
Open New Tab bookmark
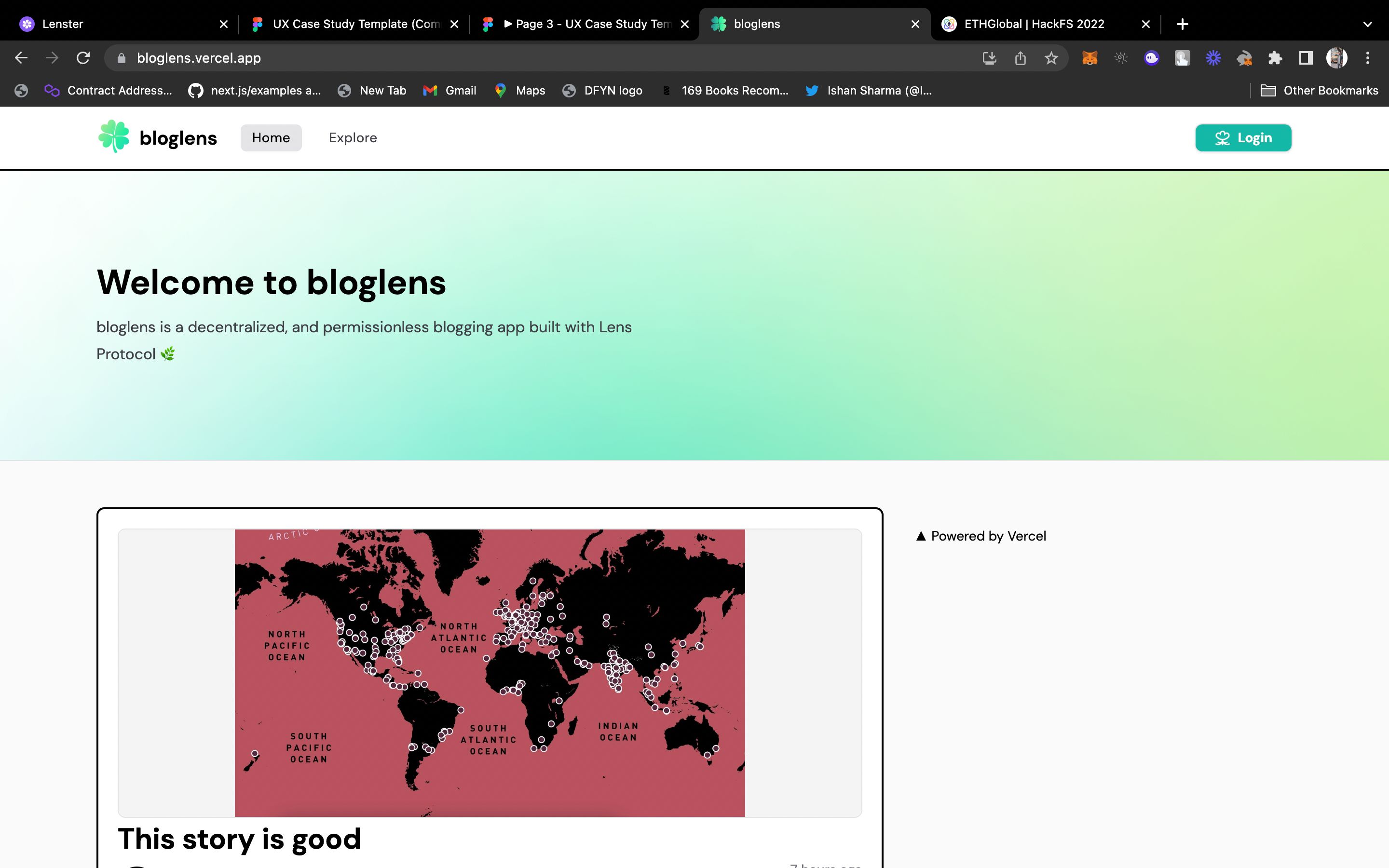(x=372, y=91)
